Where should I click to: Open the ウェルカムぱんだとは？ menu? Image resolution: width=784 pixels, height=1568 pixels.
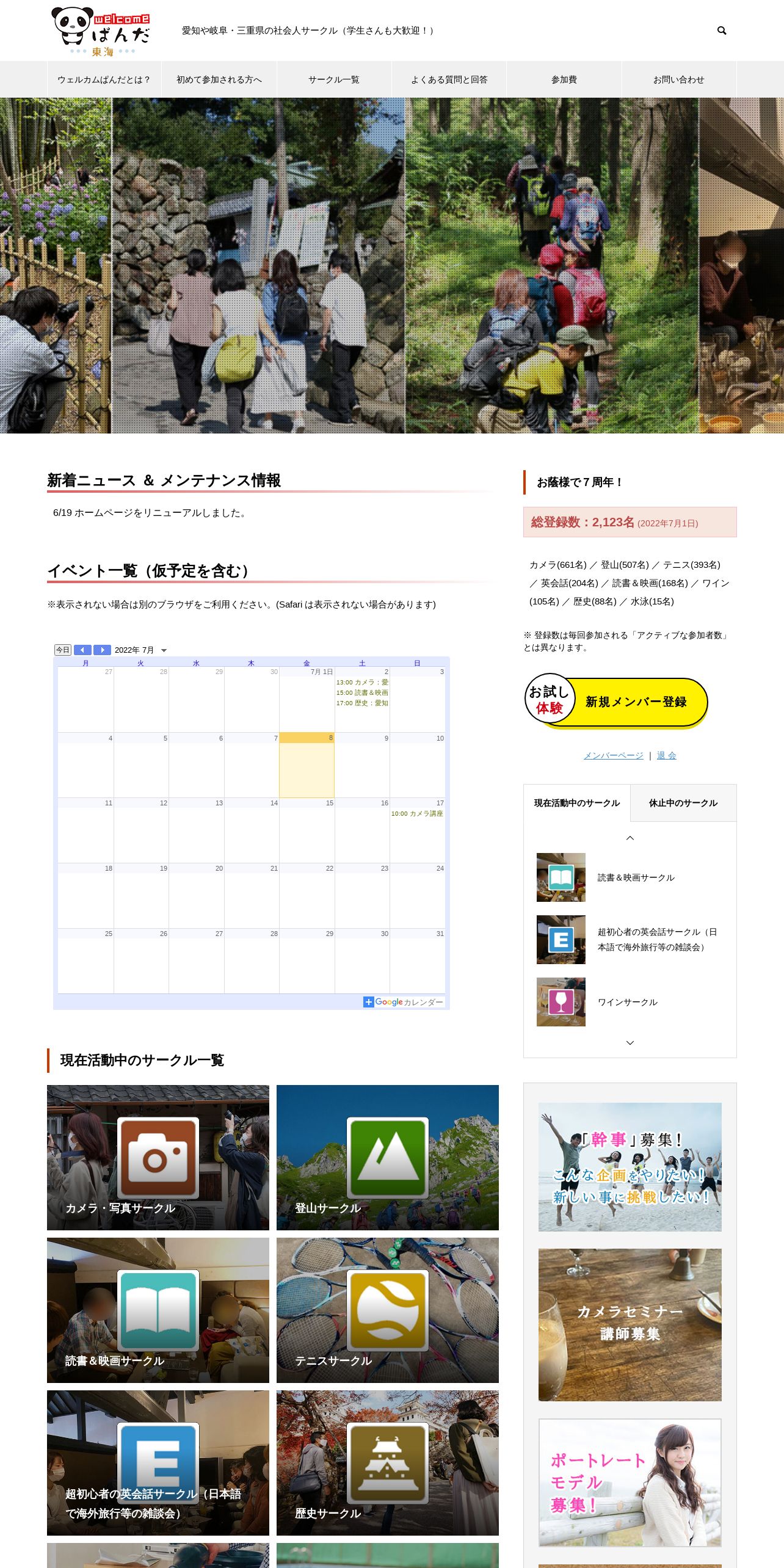104,79
